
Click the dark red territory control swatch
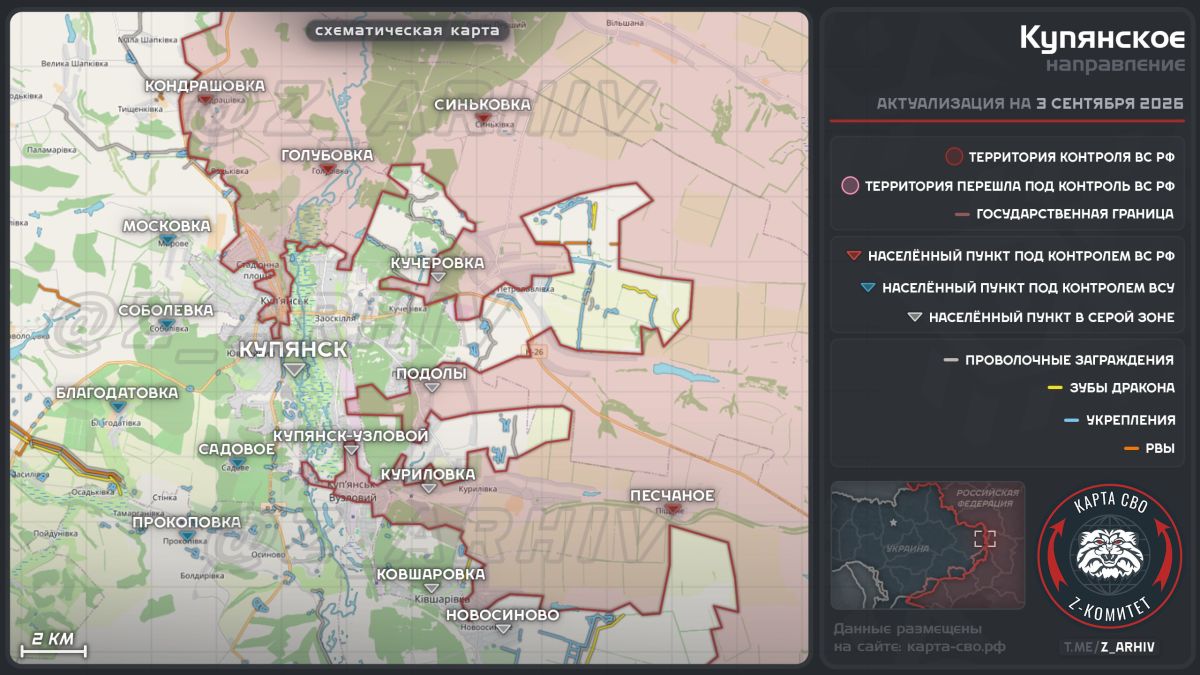tap(954, 156)
